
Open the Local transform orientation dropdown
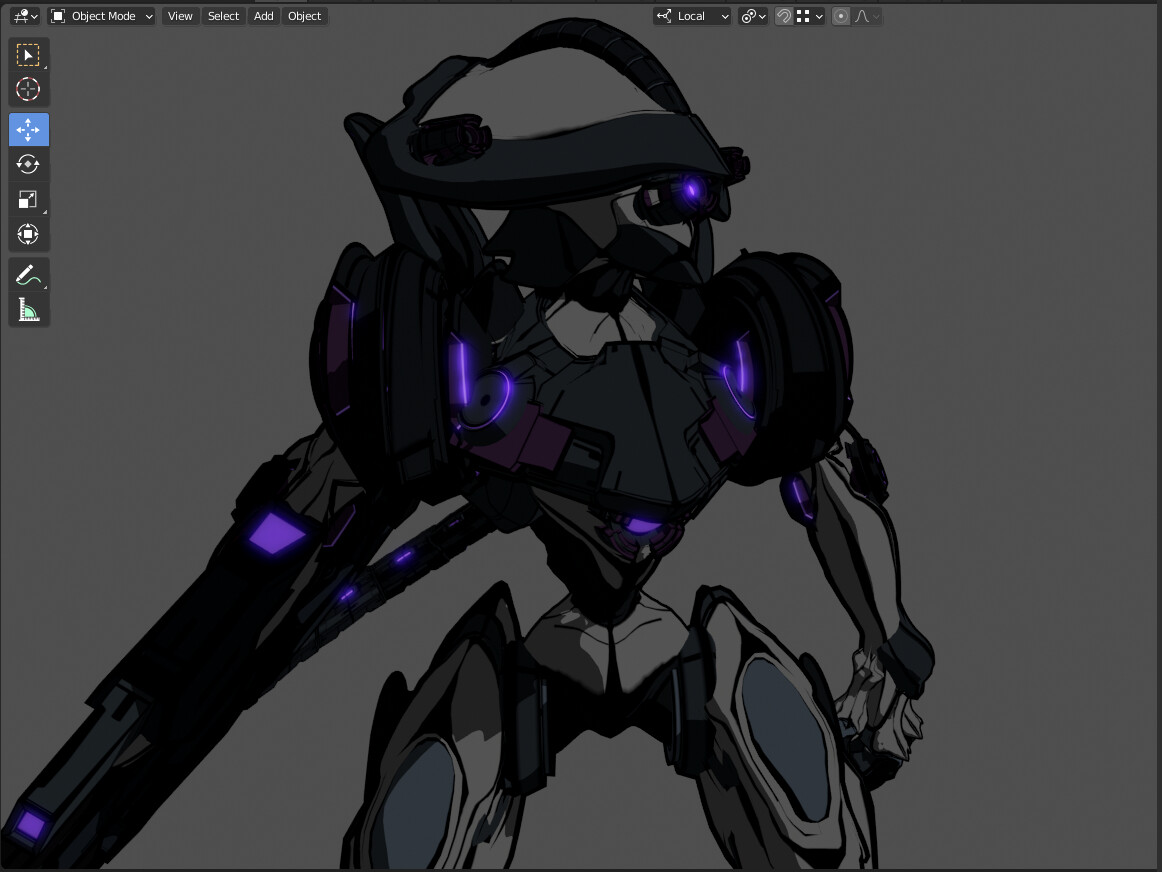point(692,16)
